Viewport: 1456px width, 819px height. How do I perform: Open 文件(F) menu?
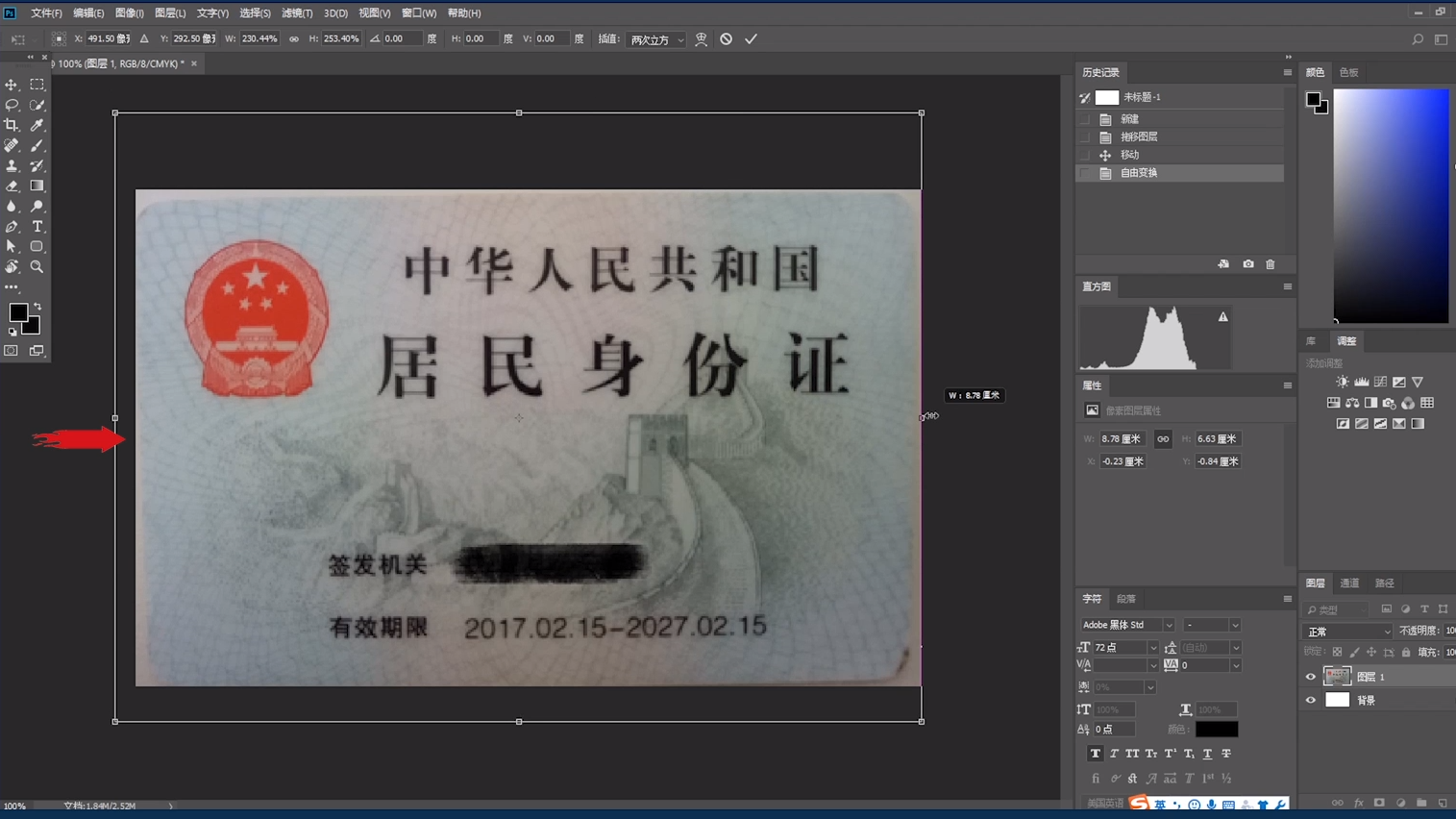(46, 13)
